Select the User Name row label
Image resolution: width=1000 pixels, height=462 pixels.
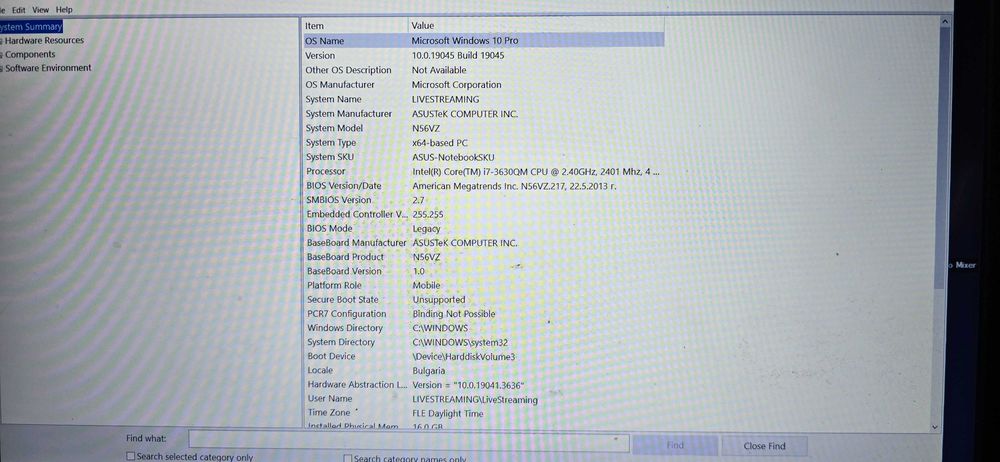point(330,399)
